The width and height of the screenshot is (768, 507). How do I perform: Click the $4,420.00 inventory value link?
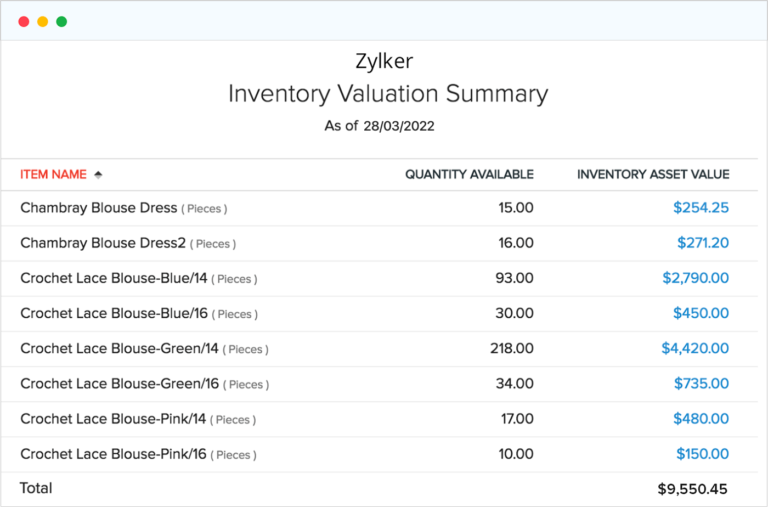[695, 348]
